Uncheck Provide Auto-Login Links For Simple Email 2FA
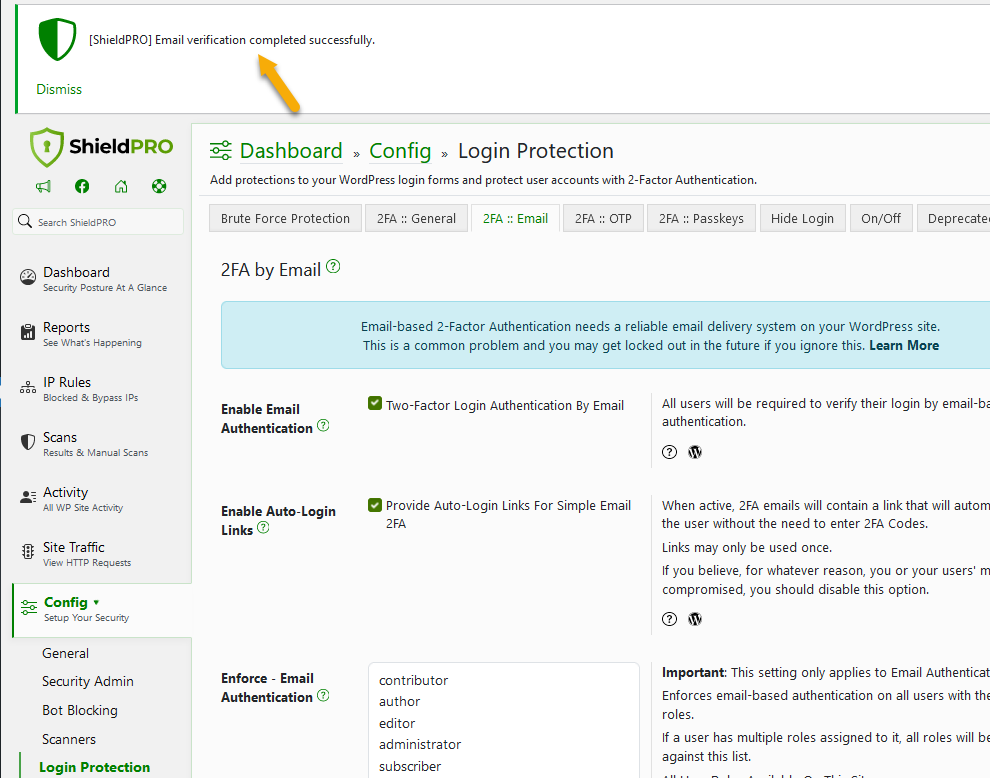The height and width of the screenshot is (778, 990). pos(374,505)
